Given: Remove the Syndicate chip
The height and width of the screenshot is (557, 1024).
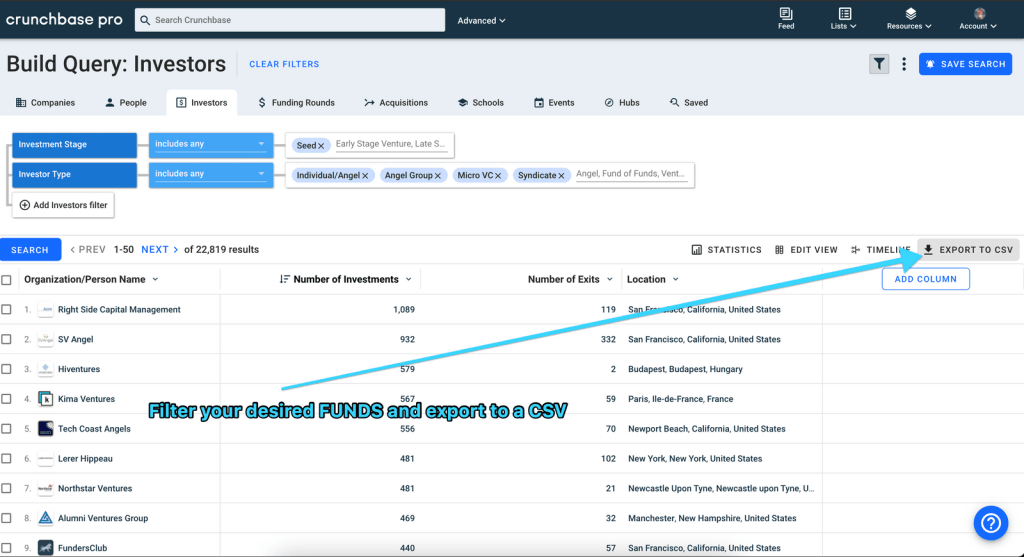Looking at the screenshot, I should point(561,176).
